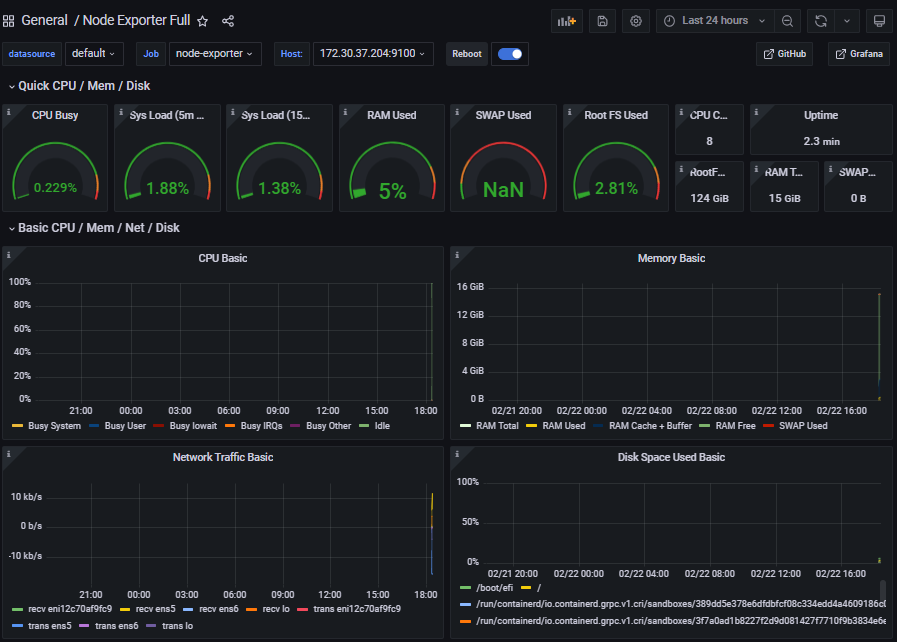
Task: Open the GitHub link
Action: point(784,54)
